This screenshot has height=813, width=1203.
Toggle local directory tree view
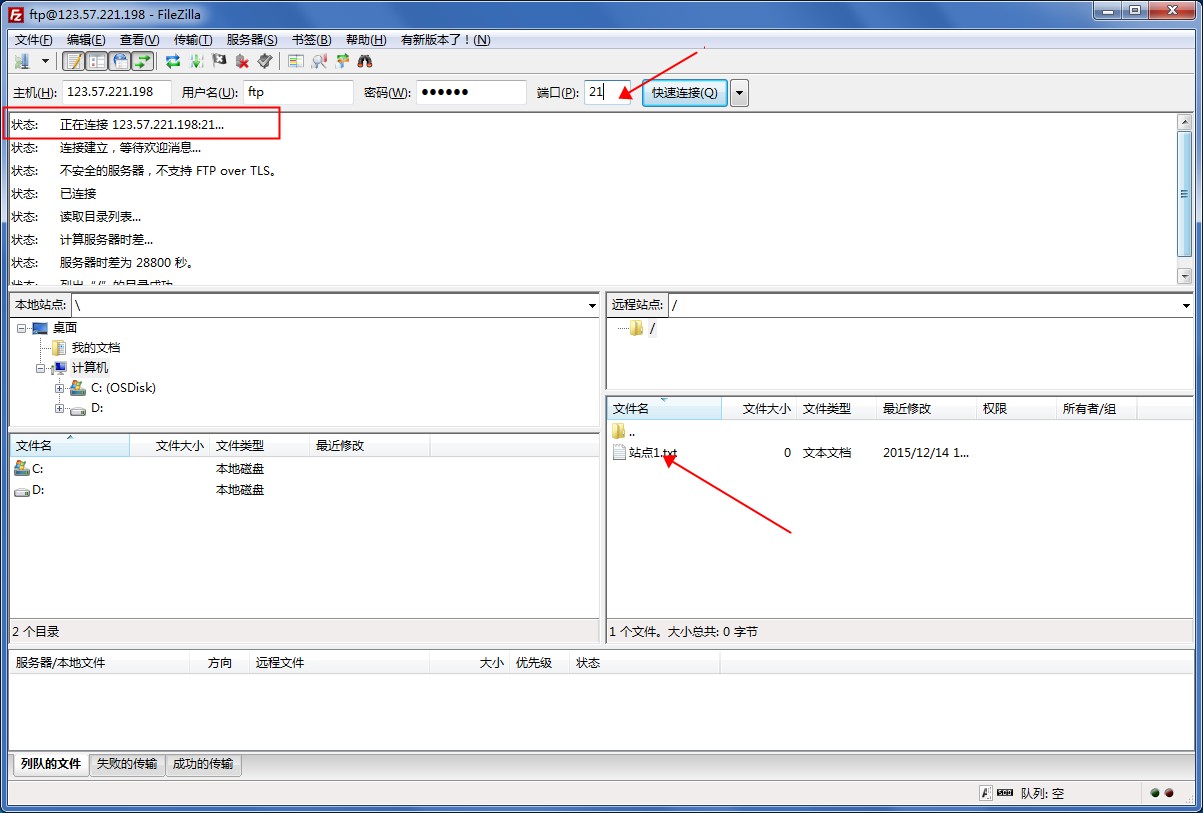tap(97, 61)
